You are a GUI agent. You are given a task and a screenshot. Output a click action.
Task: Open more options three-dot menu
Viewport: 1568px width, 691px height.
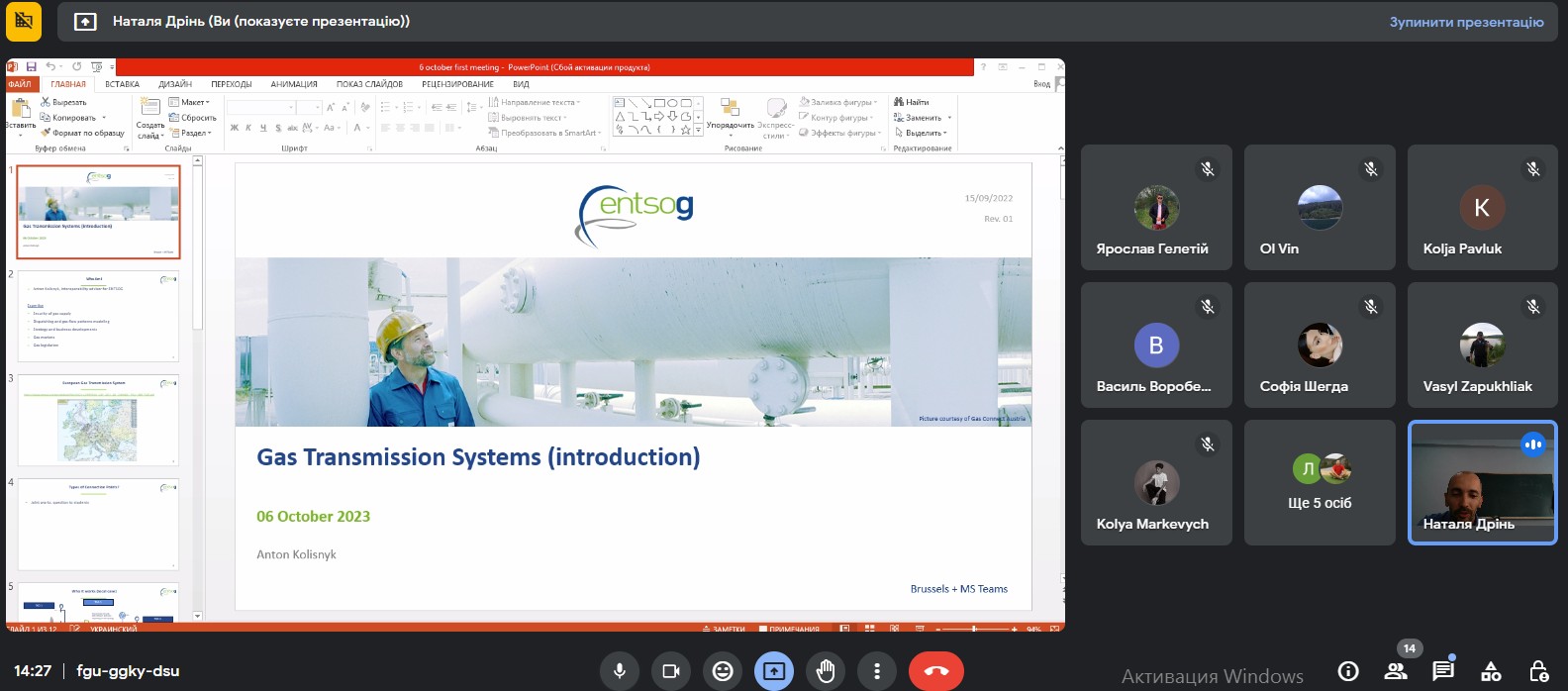tap(877, 671)
